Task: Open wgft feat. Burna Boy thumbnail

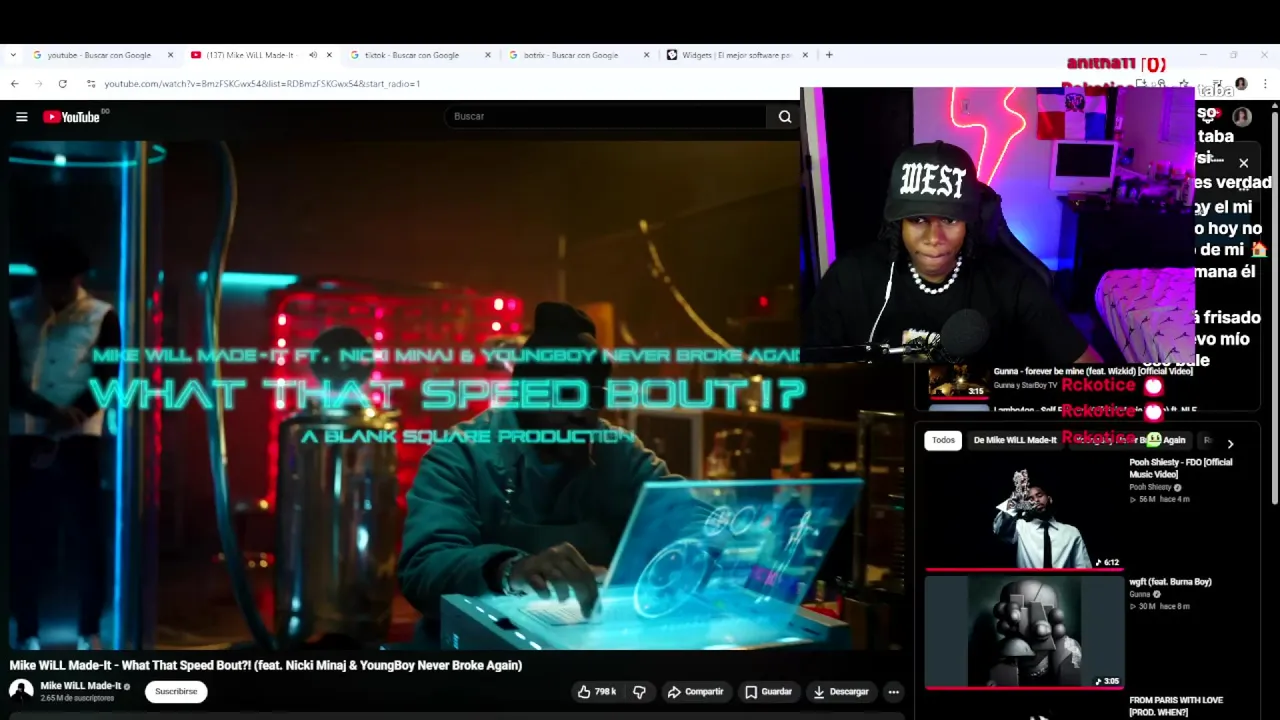Action: point(1024,633)
